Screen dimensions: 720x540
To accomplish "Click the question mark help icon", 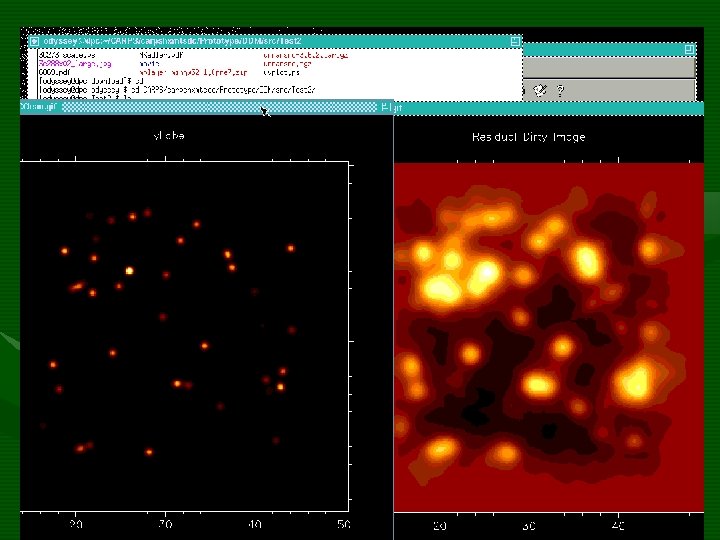I will click(x=560, y=90).
